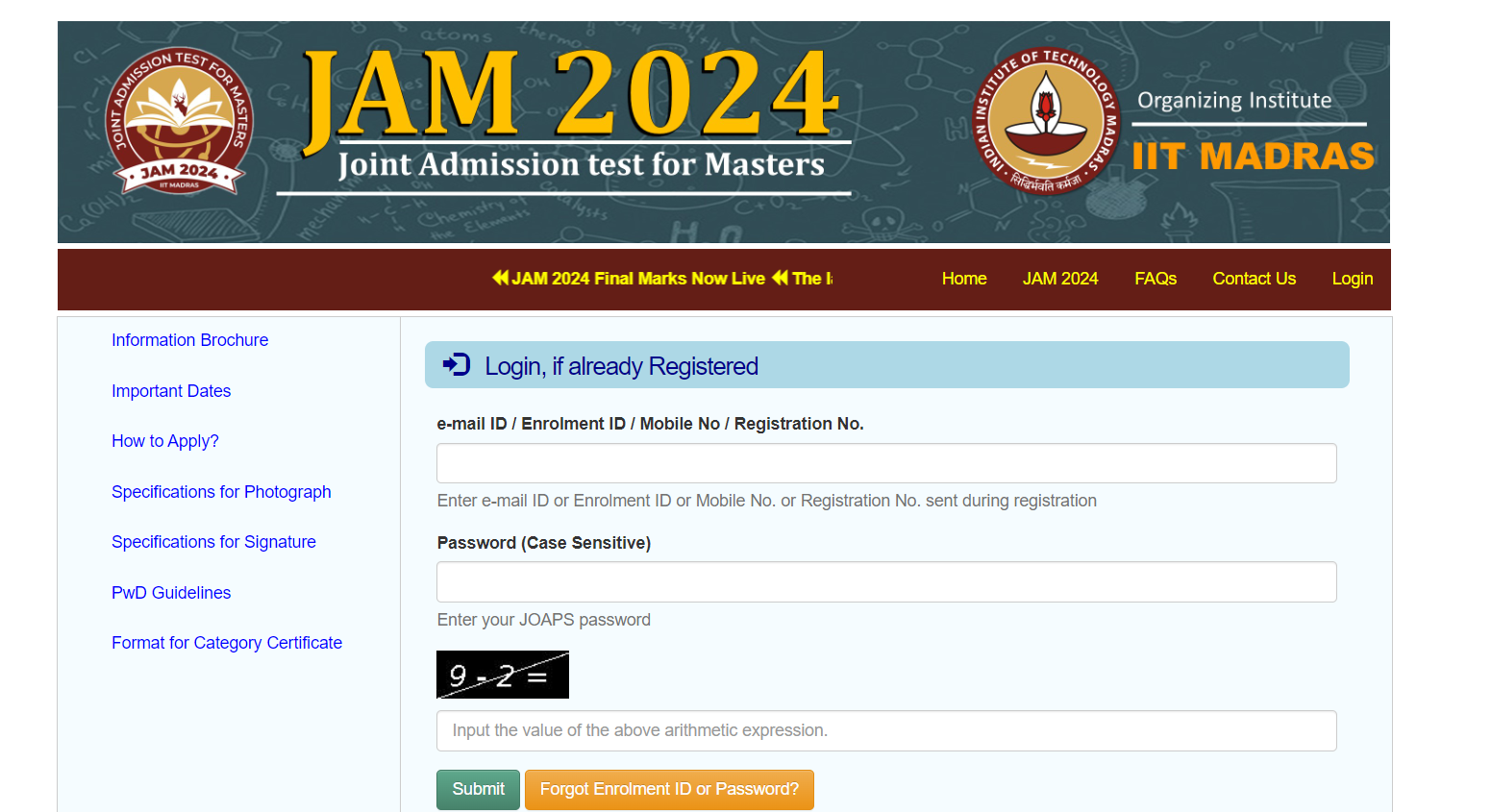Click the captcha arithmetic image

[x=503, y=675]
